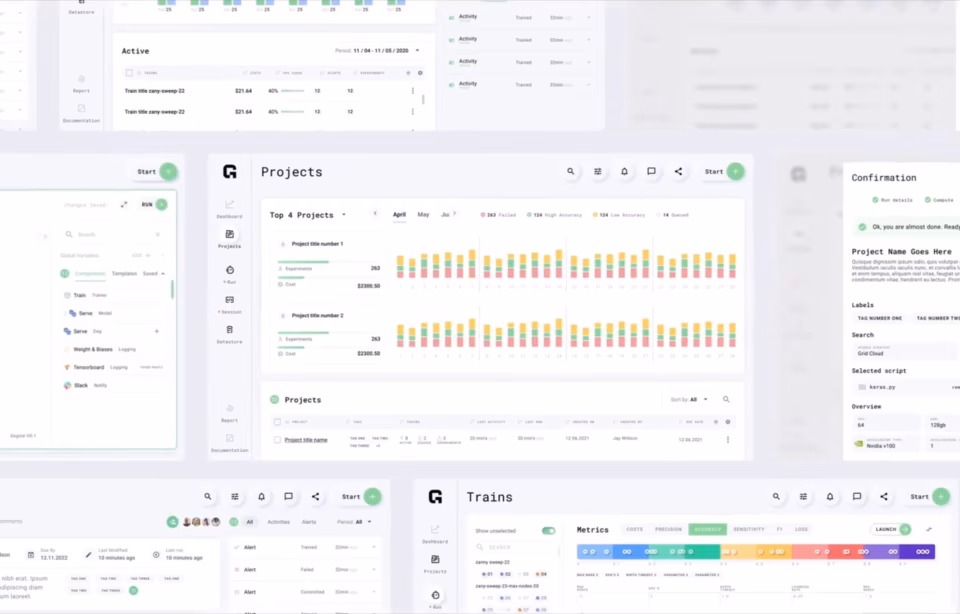Open notifications bell in Trains header
Viewport: 960px width, 614px height.
(830, 496)
